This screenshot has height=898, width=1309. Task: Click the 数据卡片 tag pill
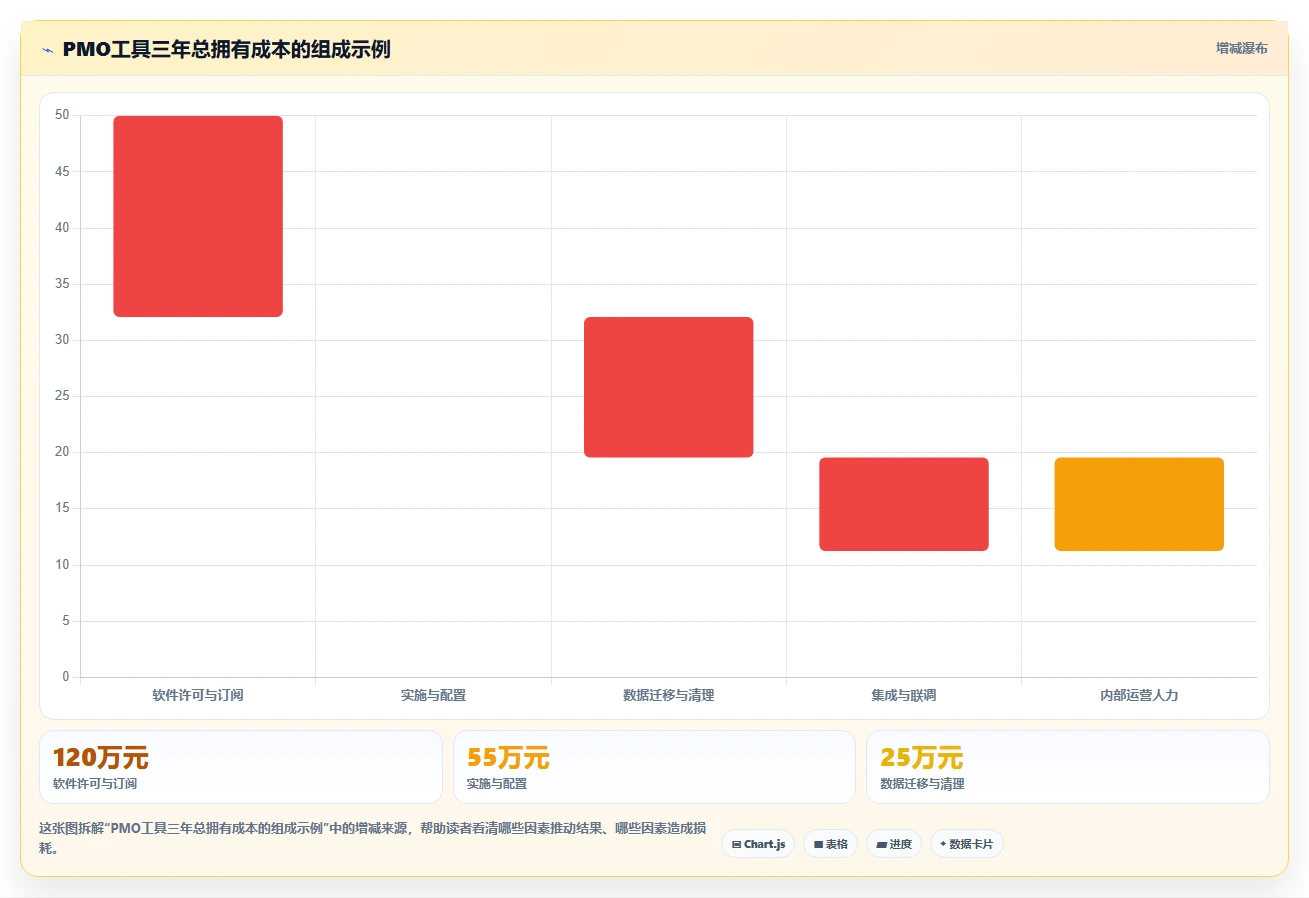966,844
